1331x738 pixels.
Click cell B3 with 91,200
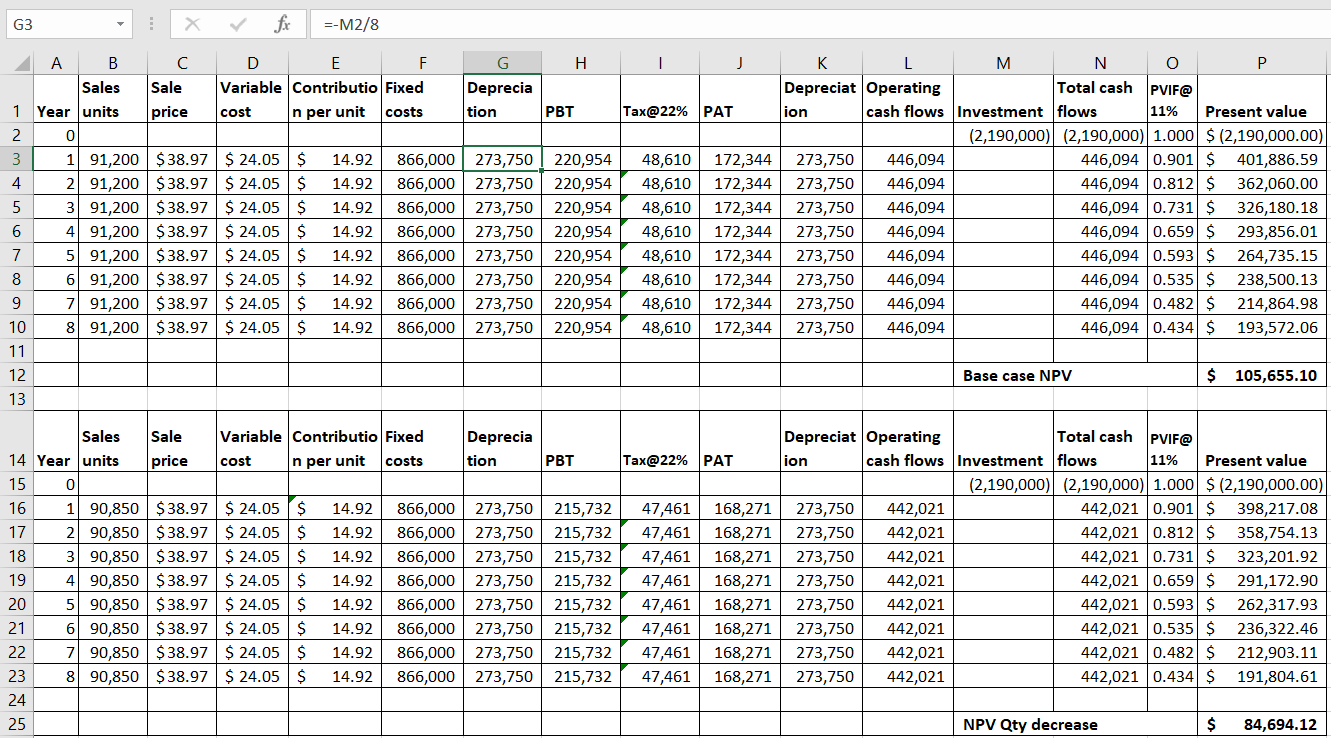pos(113,159)
